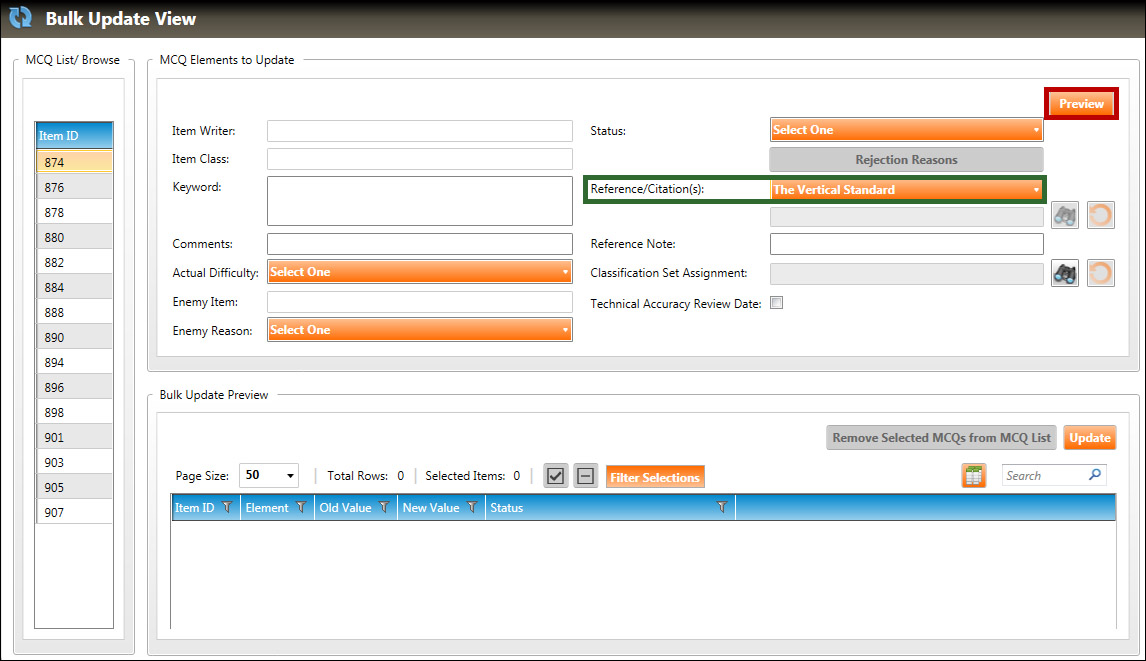The image size is (1146, 661).
Task: Click the select-all checkmark button
Action: tap(556, 476)
